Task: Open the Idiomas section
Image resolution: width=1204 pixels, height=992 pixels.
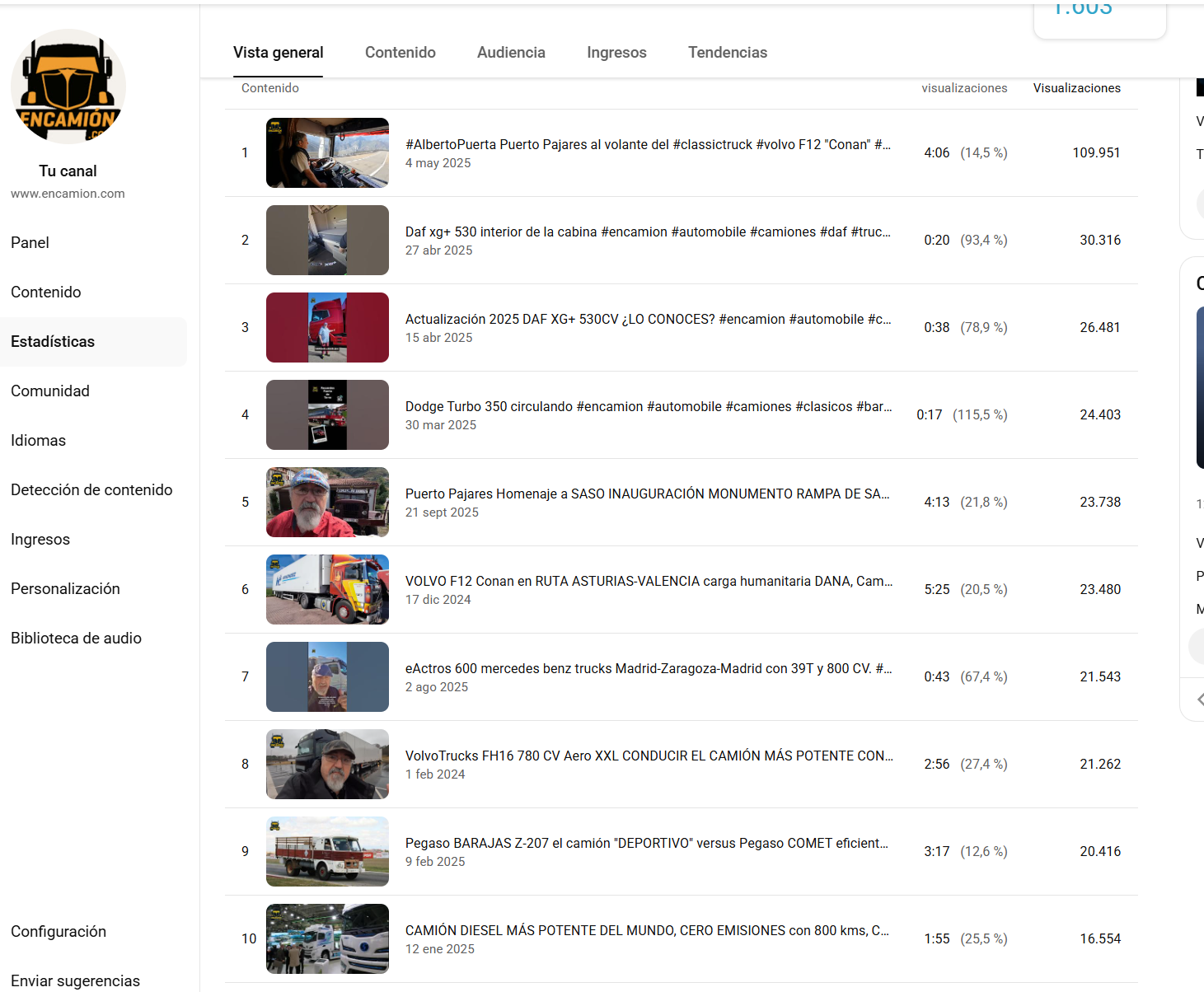Action: [38, 440]
